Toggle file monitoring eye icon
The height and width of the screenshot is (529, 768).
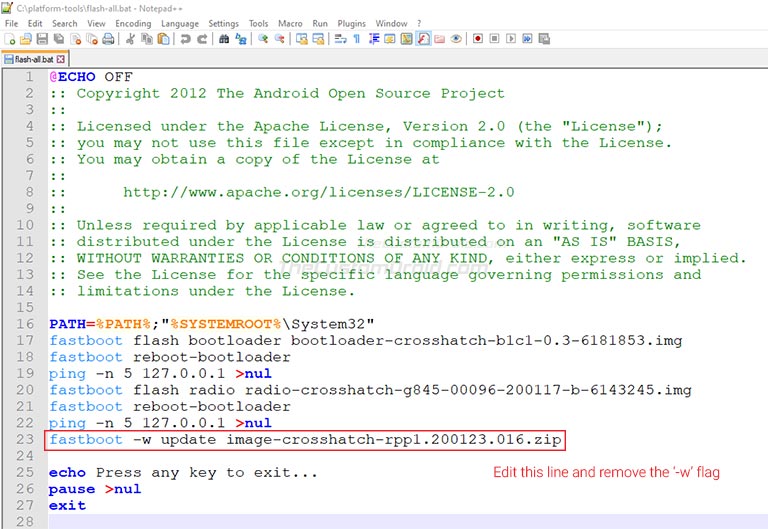(x=456, y=39)
